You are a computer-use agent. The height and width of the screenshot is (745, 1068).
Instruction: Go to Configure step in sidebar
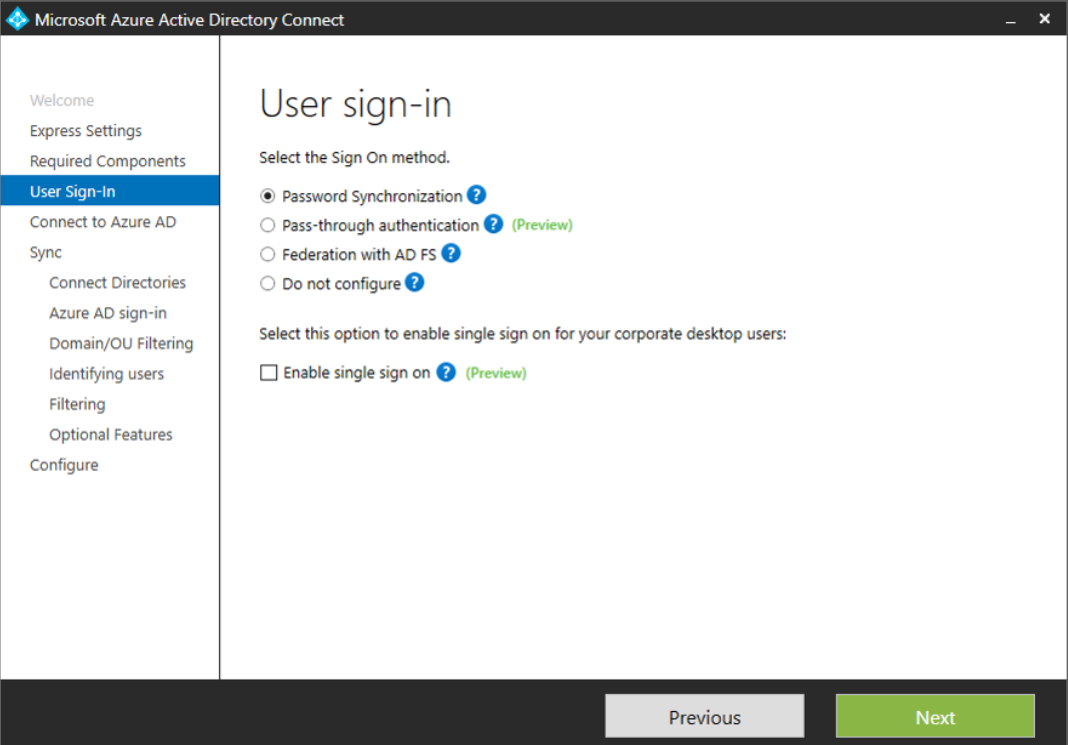click(x=64, y=465)
